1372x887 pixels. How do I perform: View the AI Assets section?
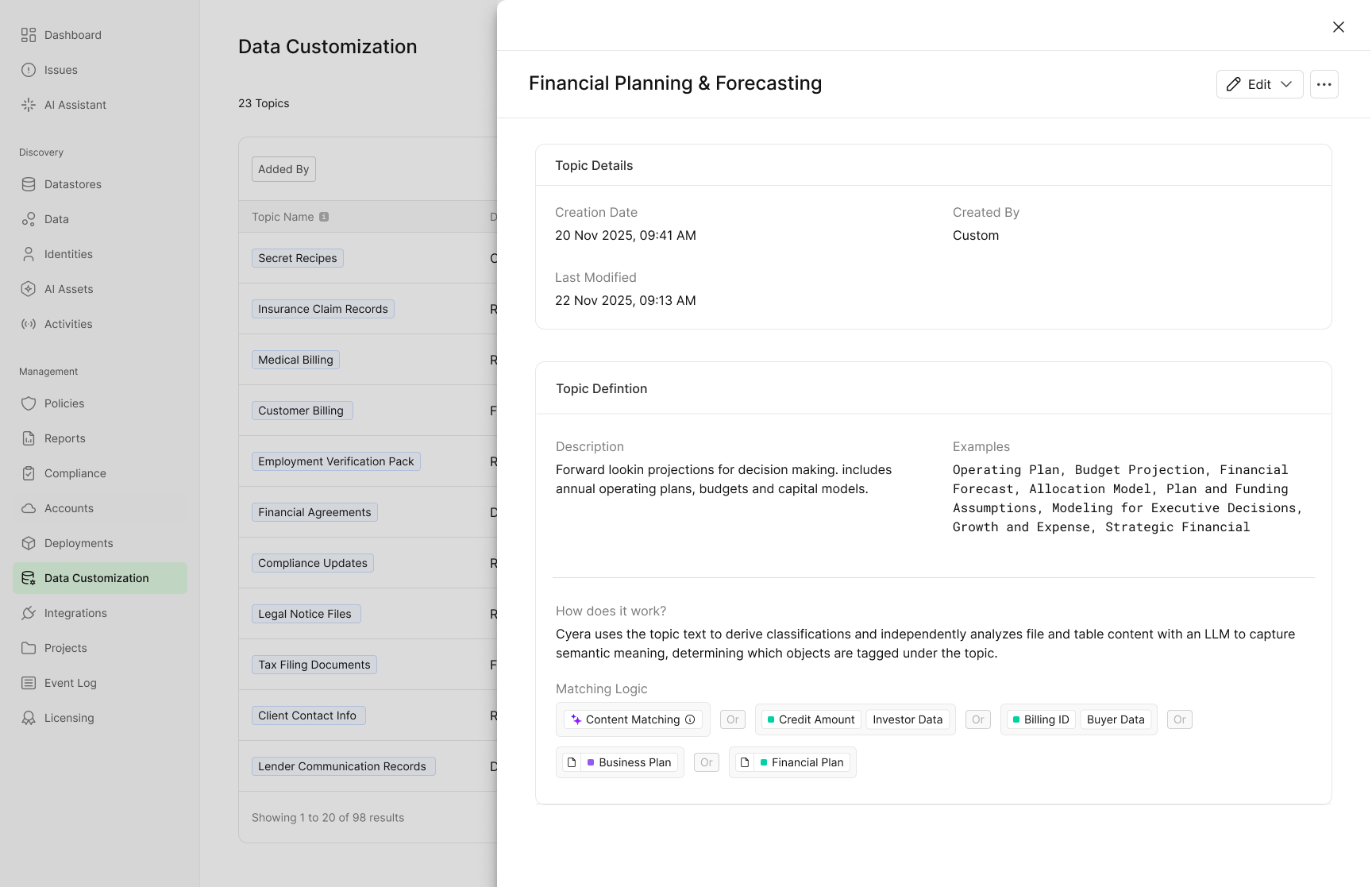click(68, 288)
